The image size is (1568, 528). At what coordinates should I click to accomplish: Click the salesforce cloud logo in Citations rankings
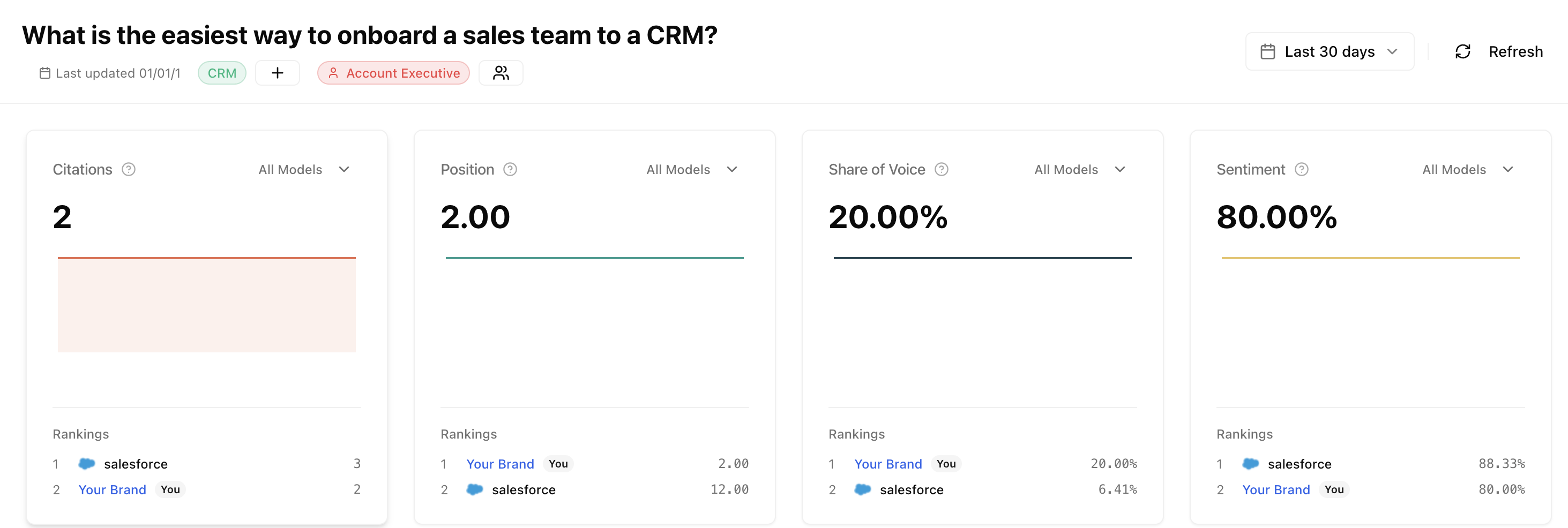coord(86,464)
